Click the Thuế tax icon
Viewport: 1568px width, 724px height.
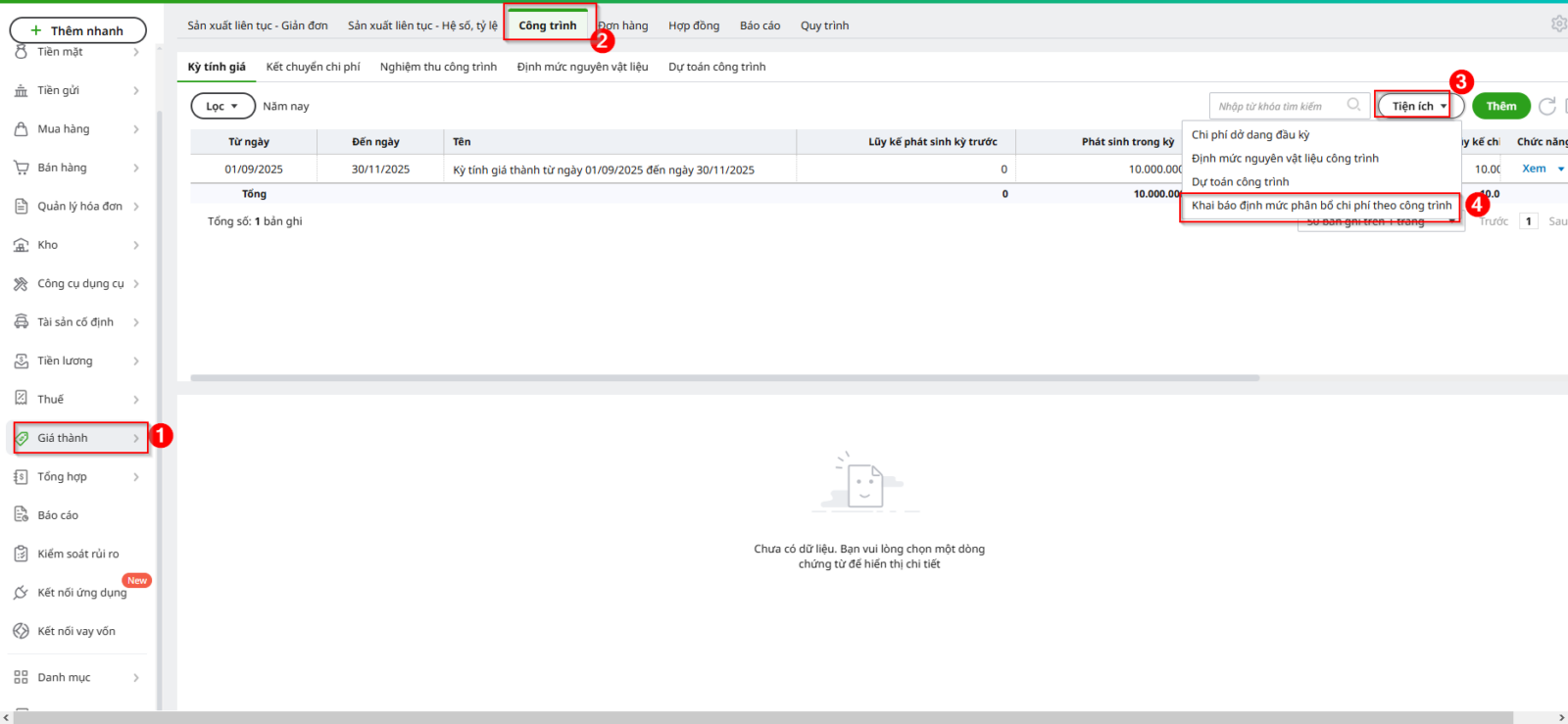point(21,399)
